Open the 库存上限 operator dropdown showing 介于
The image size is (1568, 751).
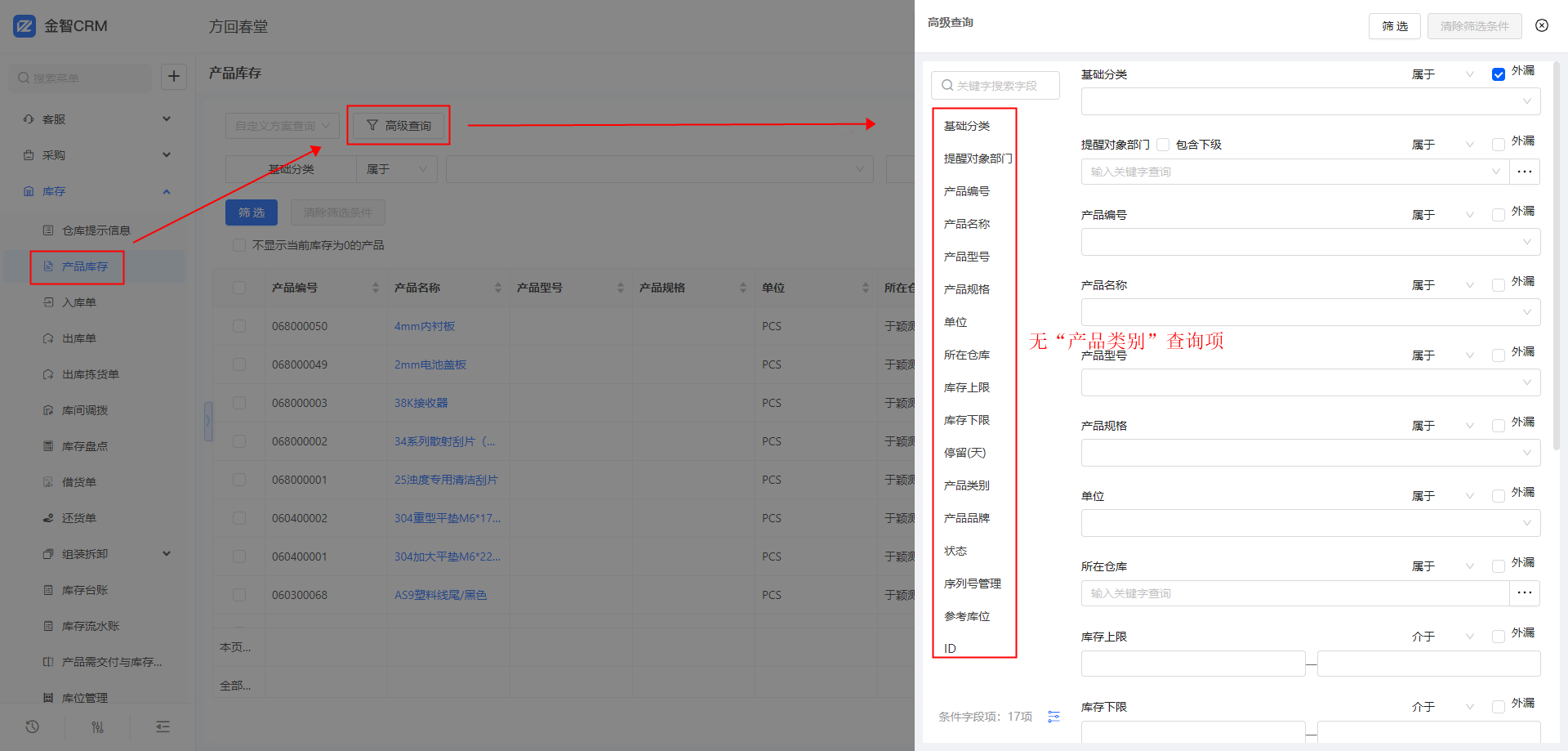[x=1442, y=637]
